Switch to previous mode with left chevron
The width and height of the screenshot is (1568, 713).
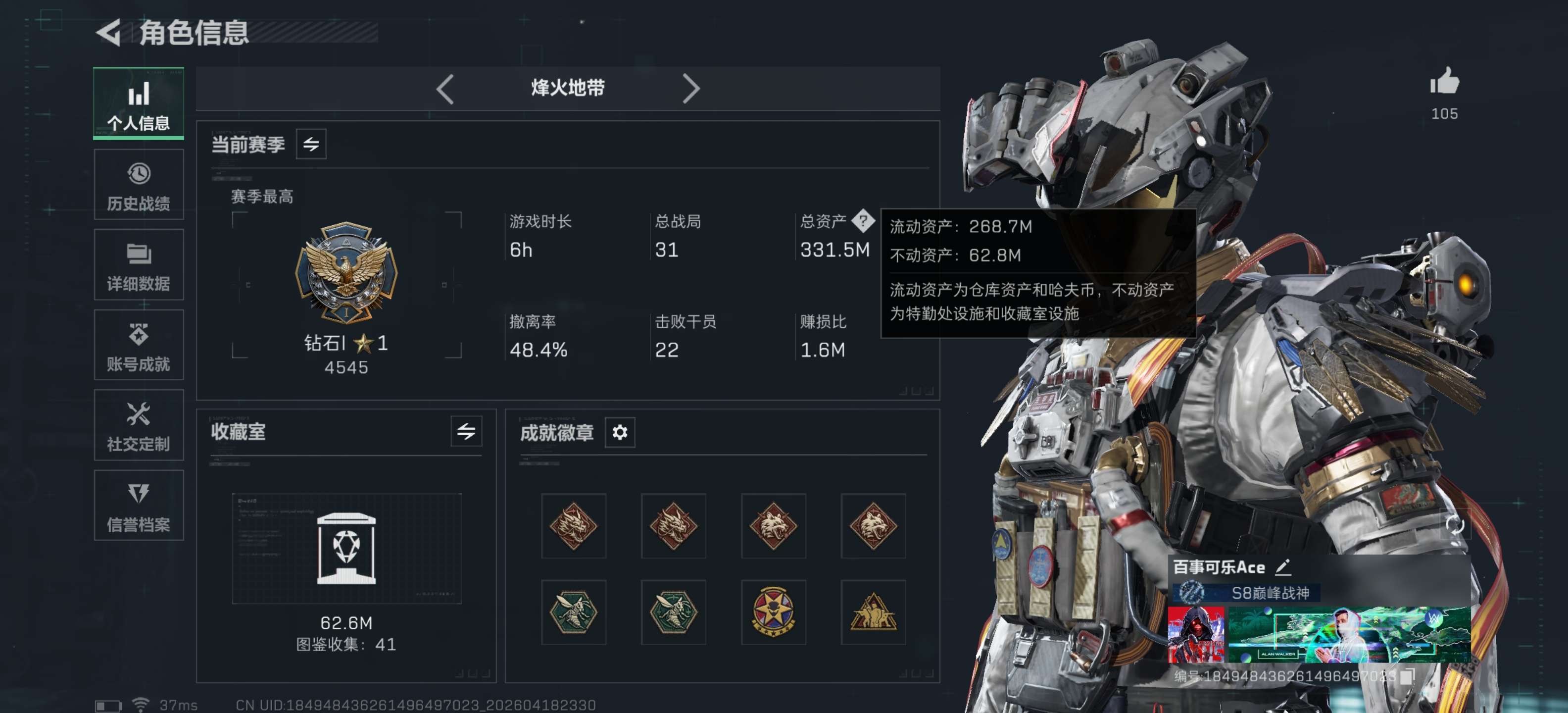pyautogui.click(x=445, y=90)
